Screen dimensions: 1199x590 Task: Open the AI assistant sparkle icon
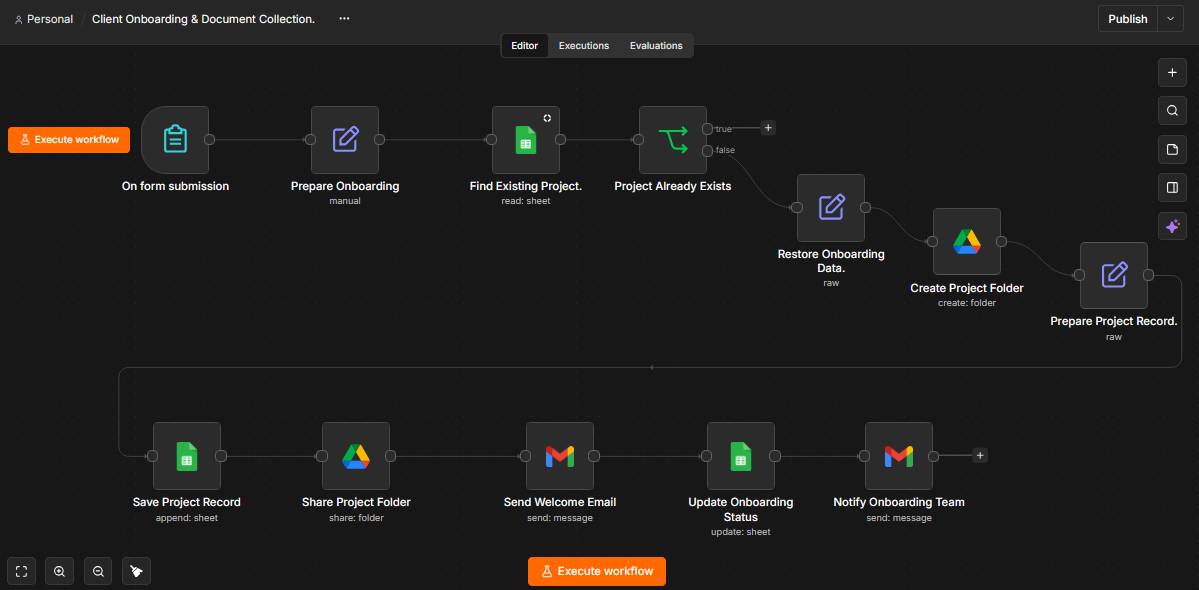(x=1171, y=226)
